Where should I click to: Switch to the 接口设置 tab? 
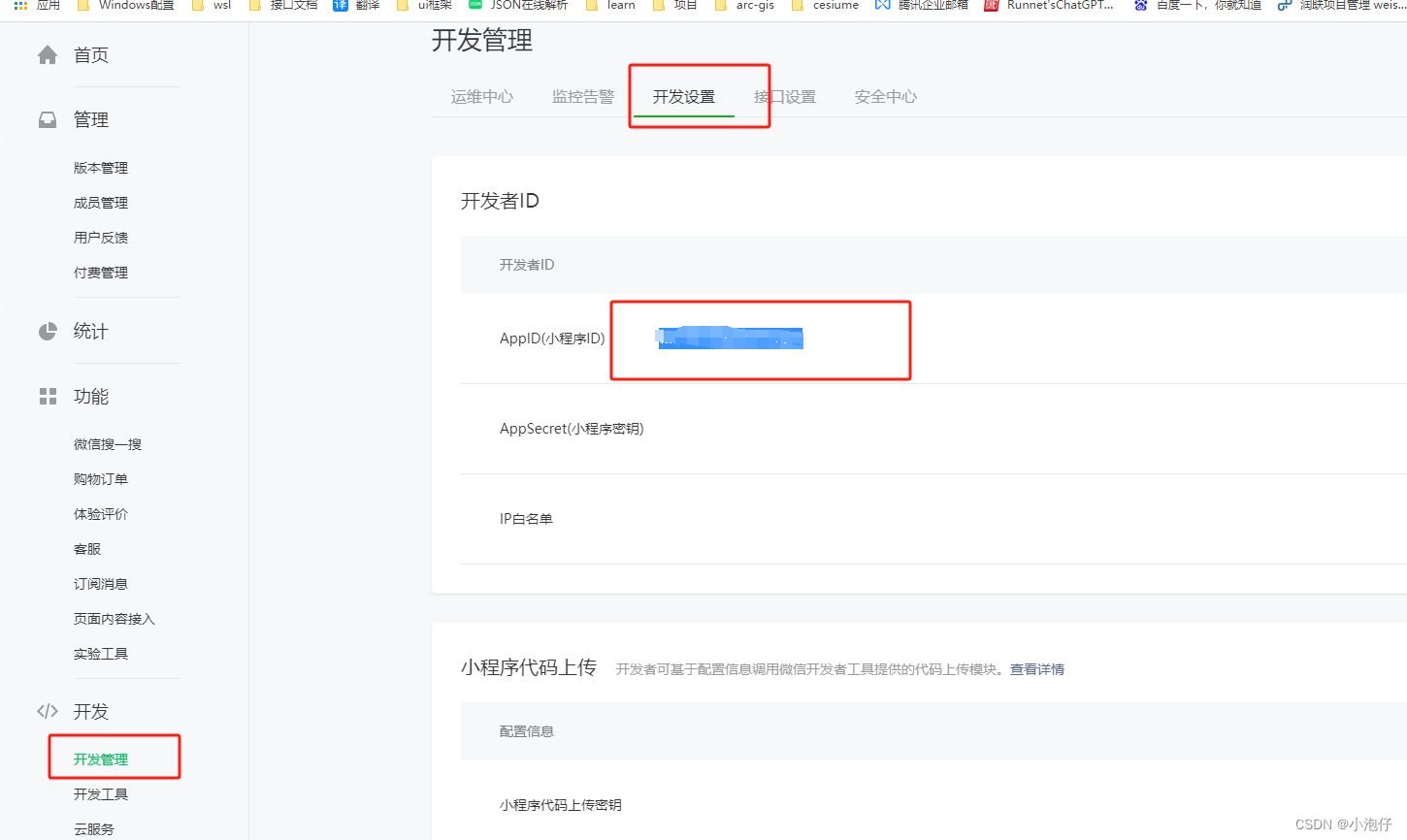[786, 96]
